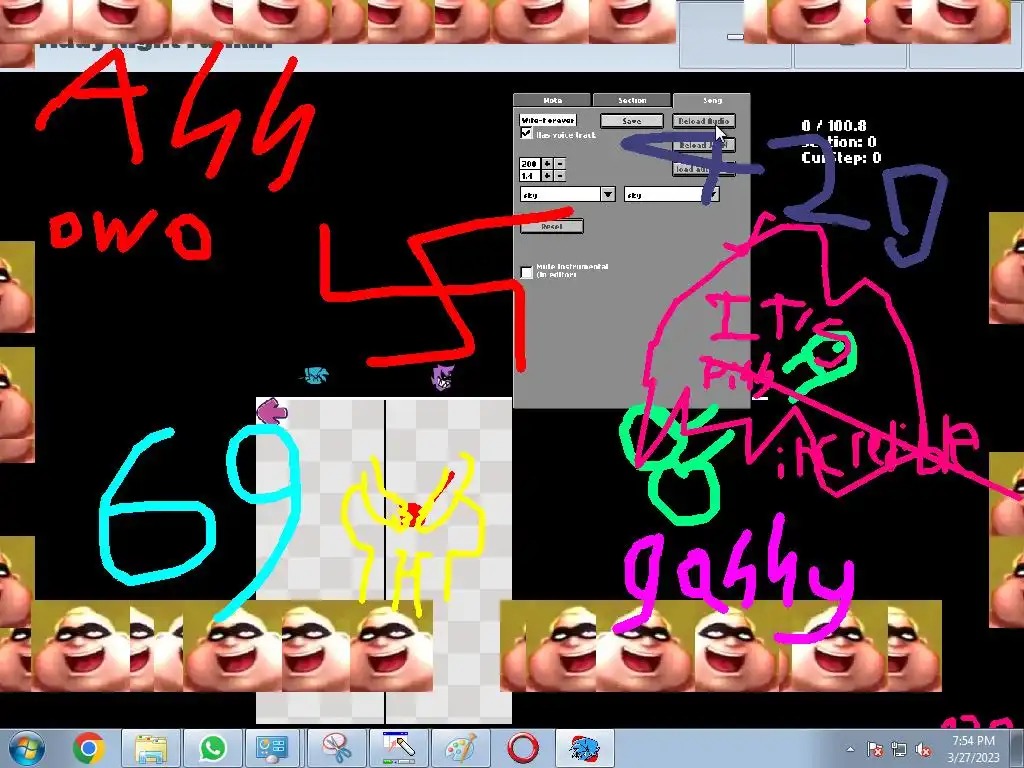Image resolution: width=1024 pixels, height=768 pixels.
Task: Increase speed 1.4 with plus stepper
Action: click(547, 176)
